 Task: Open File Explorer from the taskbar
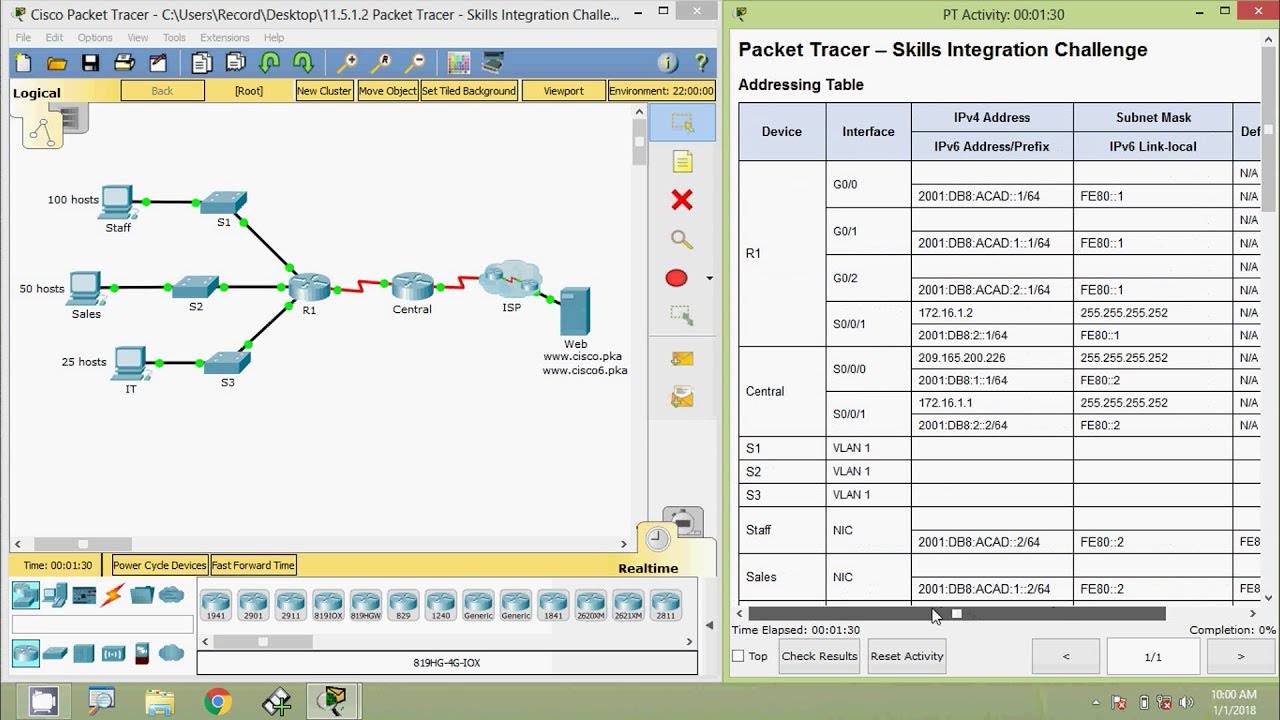pos(160,701)
